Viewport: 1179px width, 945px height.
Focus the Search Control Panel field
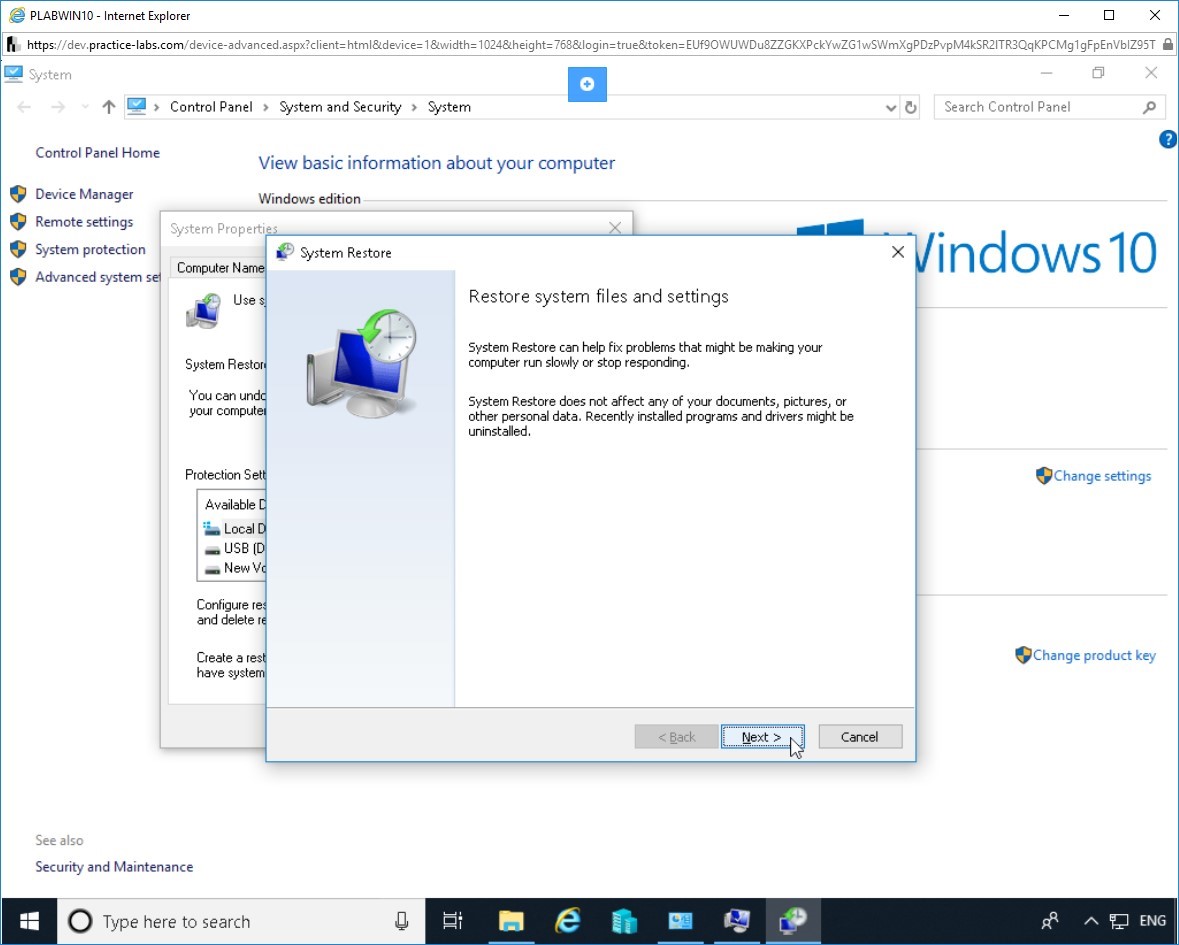pos(1050,107)
